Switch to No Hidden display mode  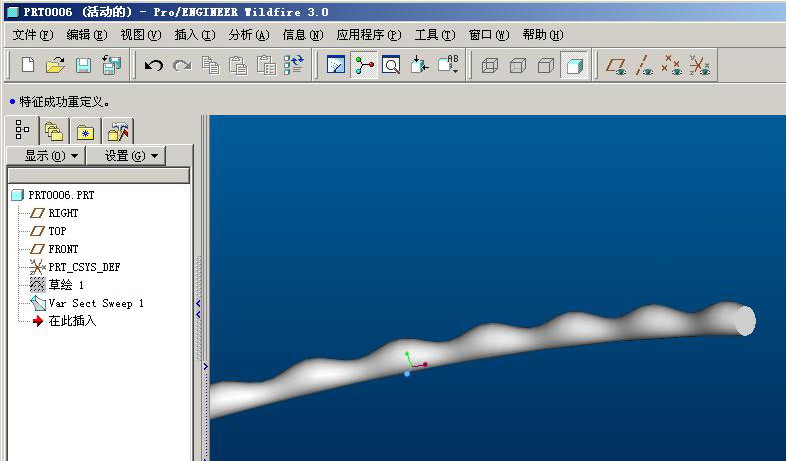546,66
